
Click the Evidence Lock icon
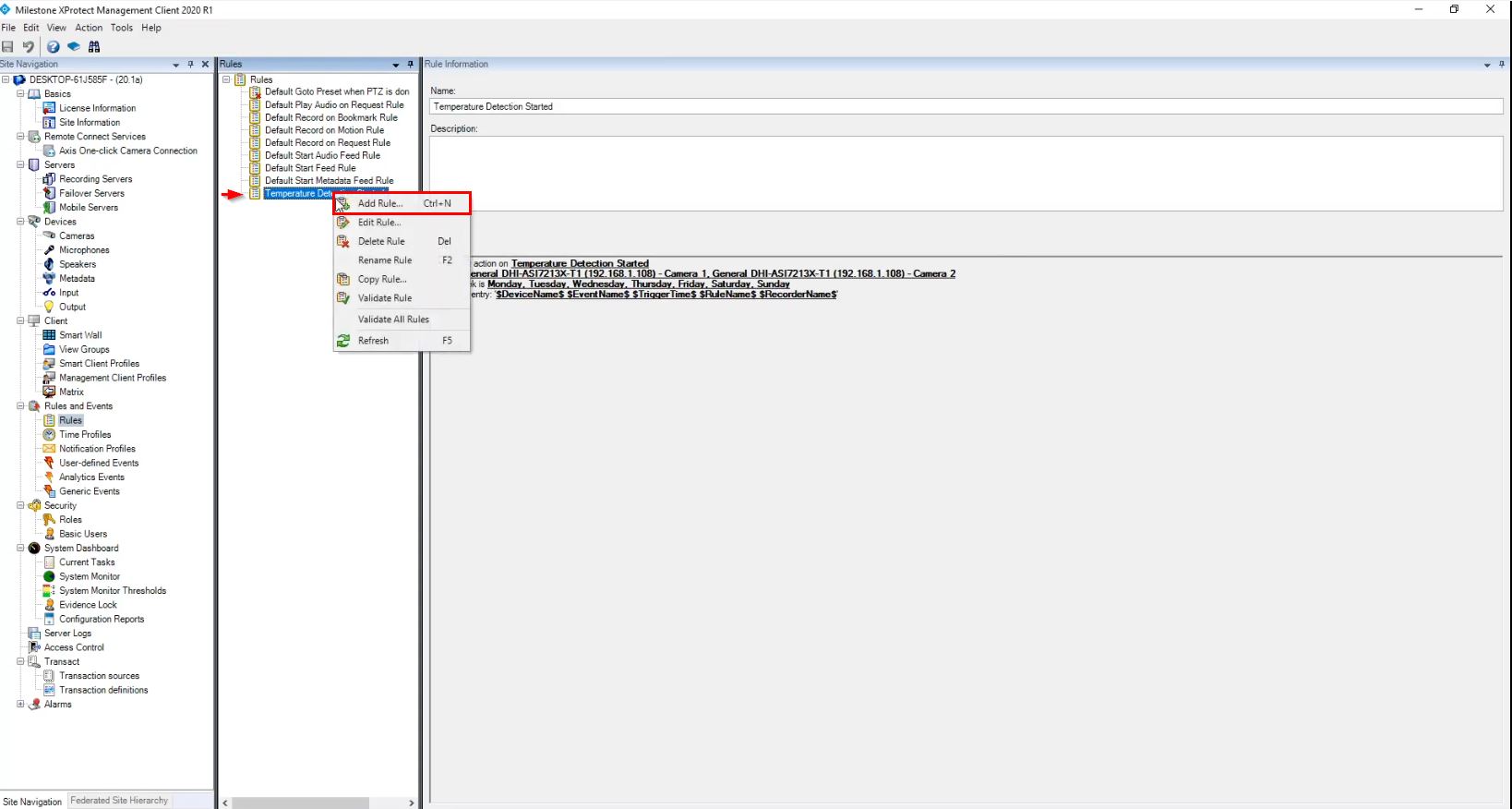(50, 605)
